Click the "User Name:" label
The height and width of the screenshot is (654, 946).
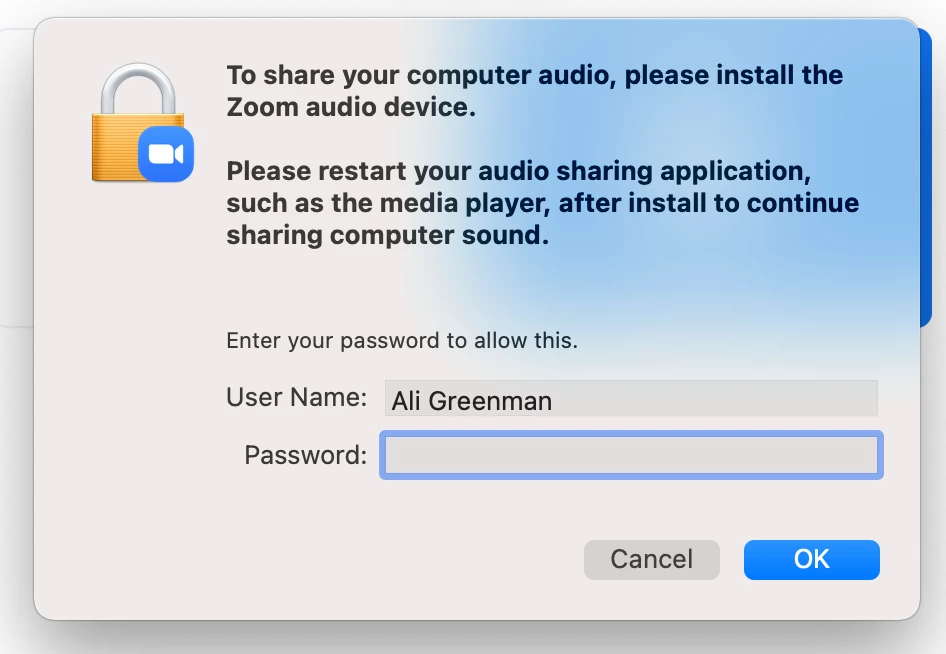pyautogui.click(x=297, y=398)
